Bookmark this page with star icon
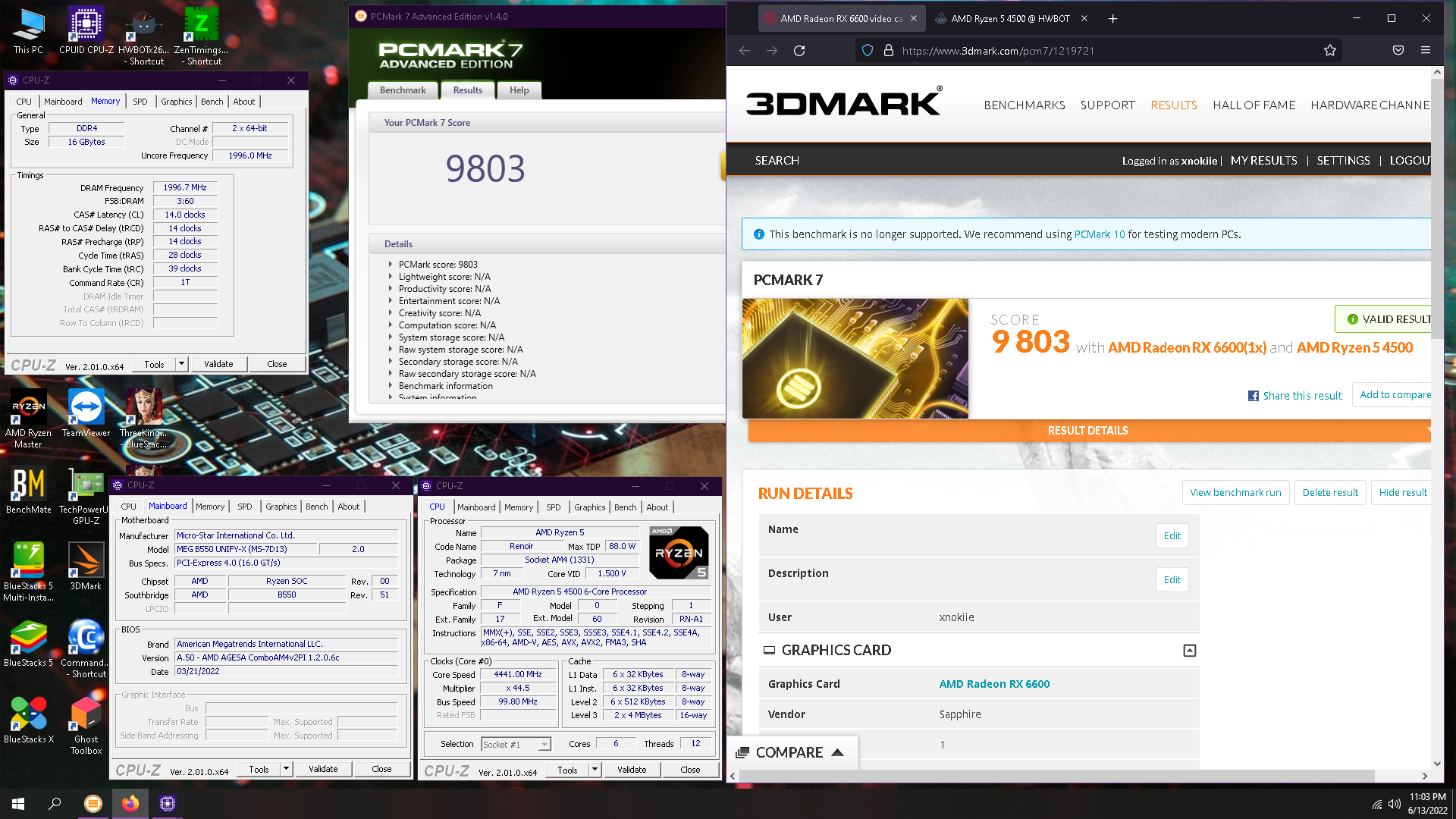This screenshot has width=1456, height=819. click(1330, 51)
